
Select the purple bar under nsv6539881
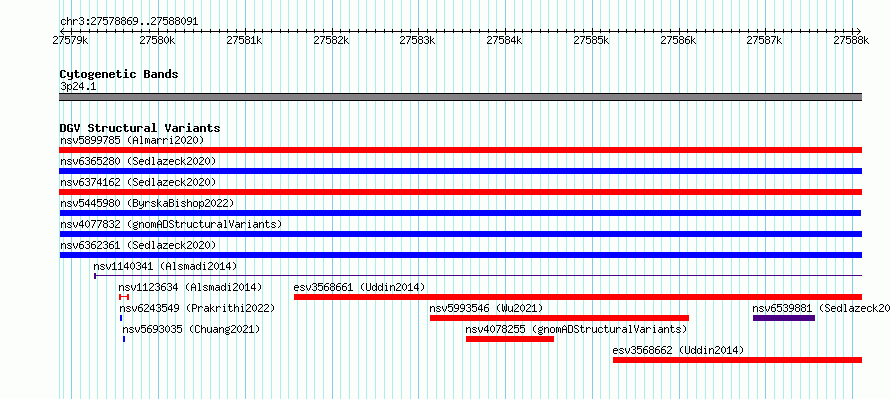(784, 318)
